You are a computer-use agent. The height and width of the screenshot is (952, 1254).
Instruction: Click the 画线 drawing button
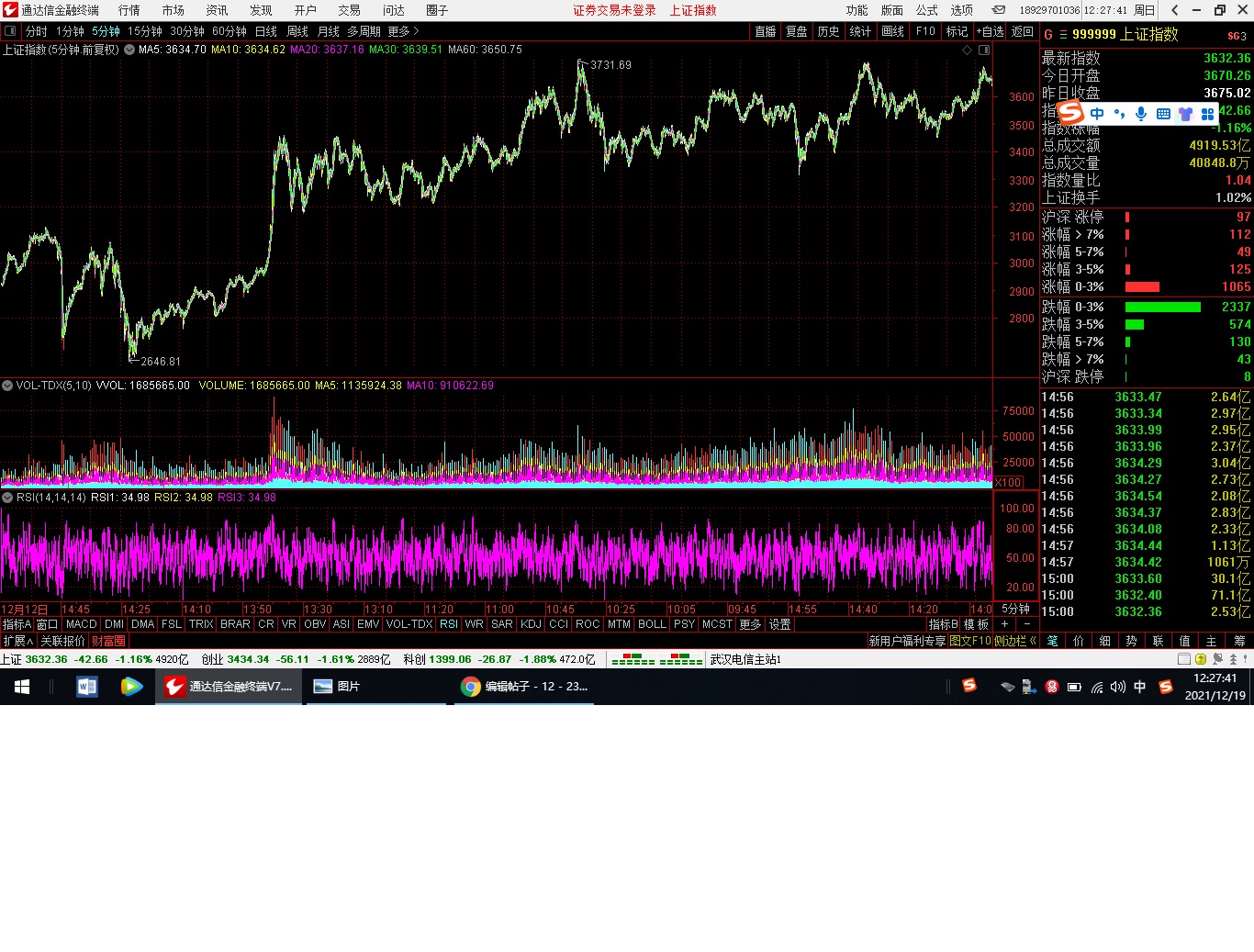pyautogui.click(x=892, y=31)
